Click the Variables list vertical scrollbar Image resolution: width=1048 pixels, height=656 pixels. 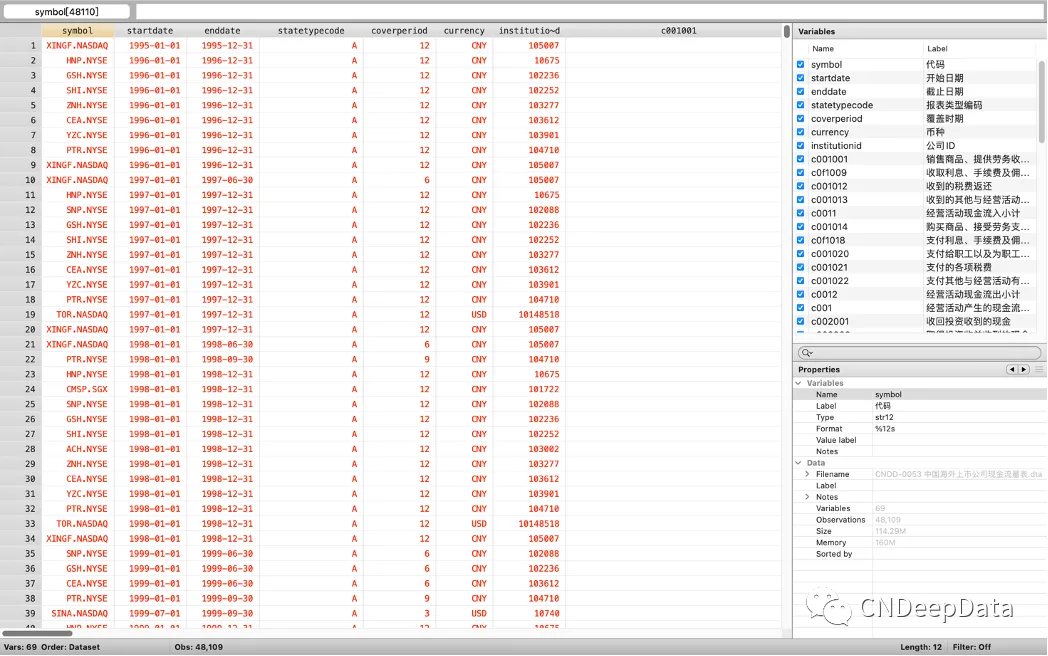point(1041,100)
